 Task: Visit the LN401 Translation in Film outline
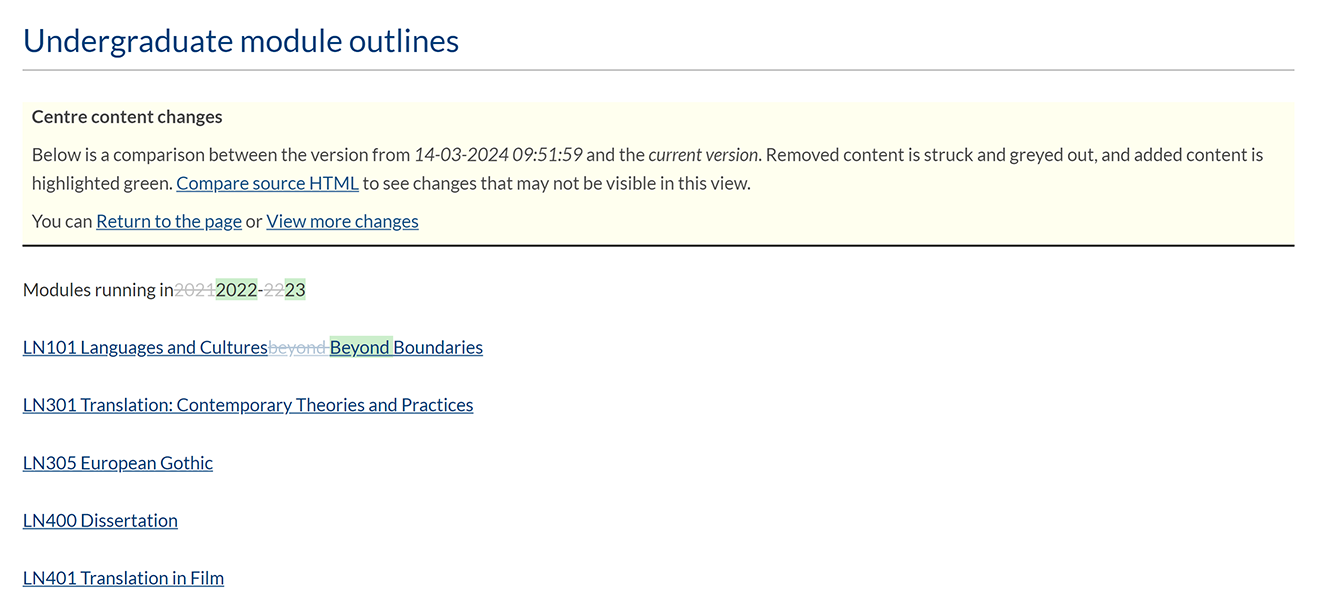point(123,578)
